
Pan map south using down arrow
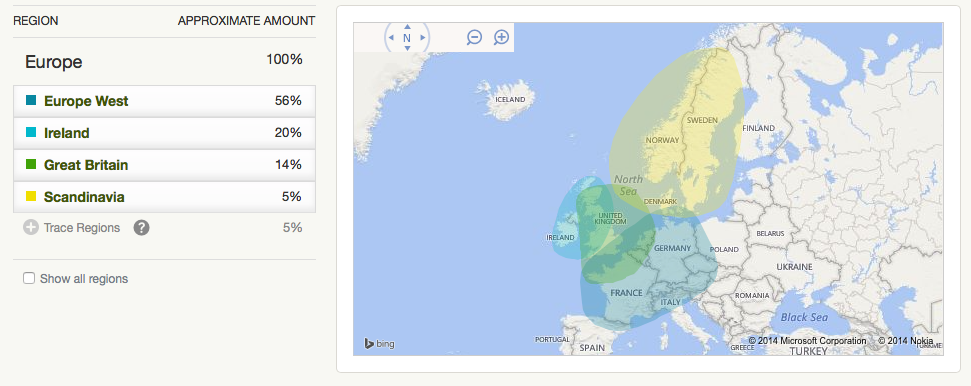pos(407,48)
